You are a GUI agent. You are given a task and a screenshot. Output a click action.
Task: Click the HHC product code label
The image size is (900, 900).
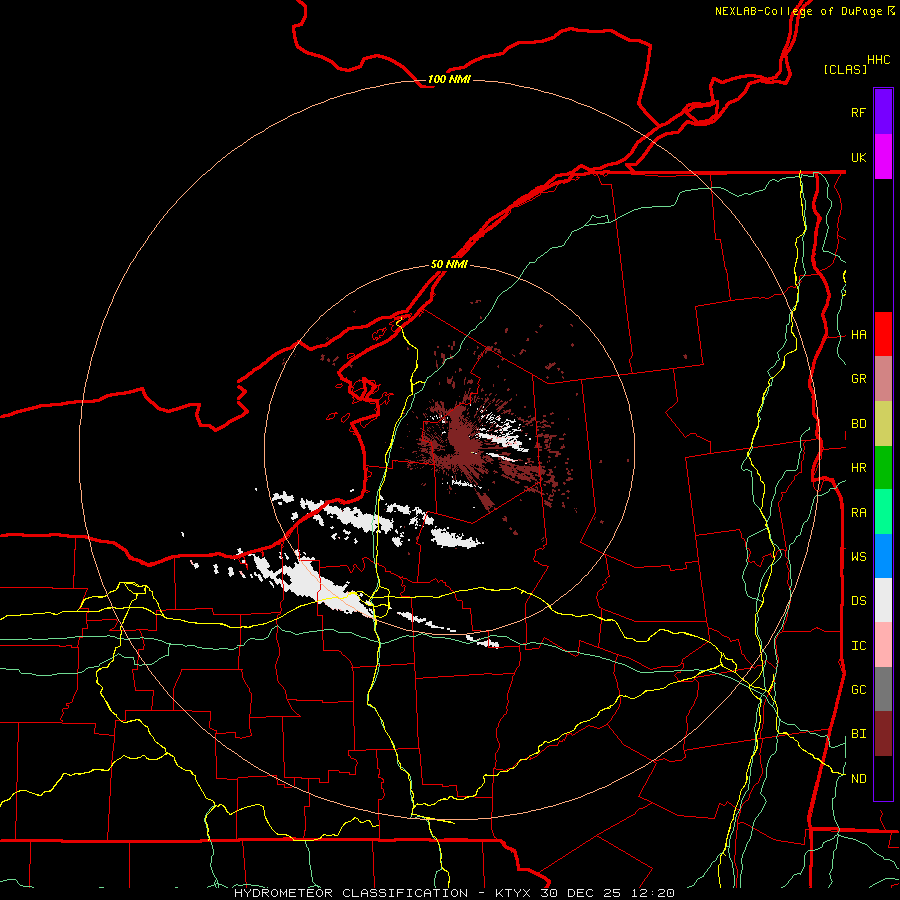878,60
